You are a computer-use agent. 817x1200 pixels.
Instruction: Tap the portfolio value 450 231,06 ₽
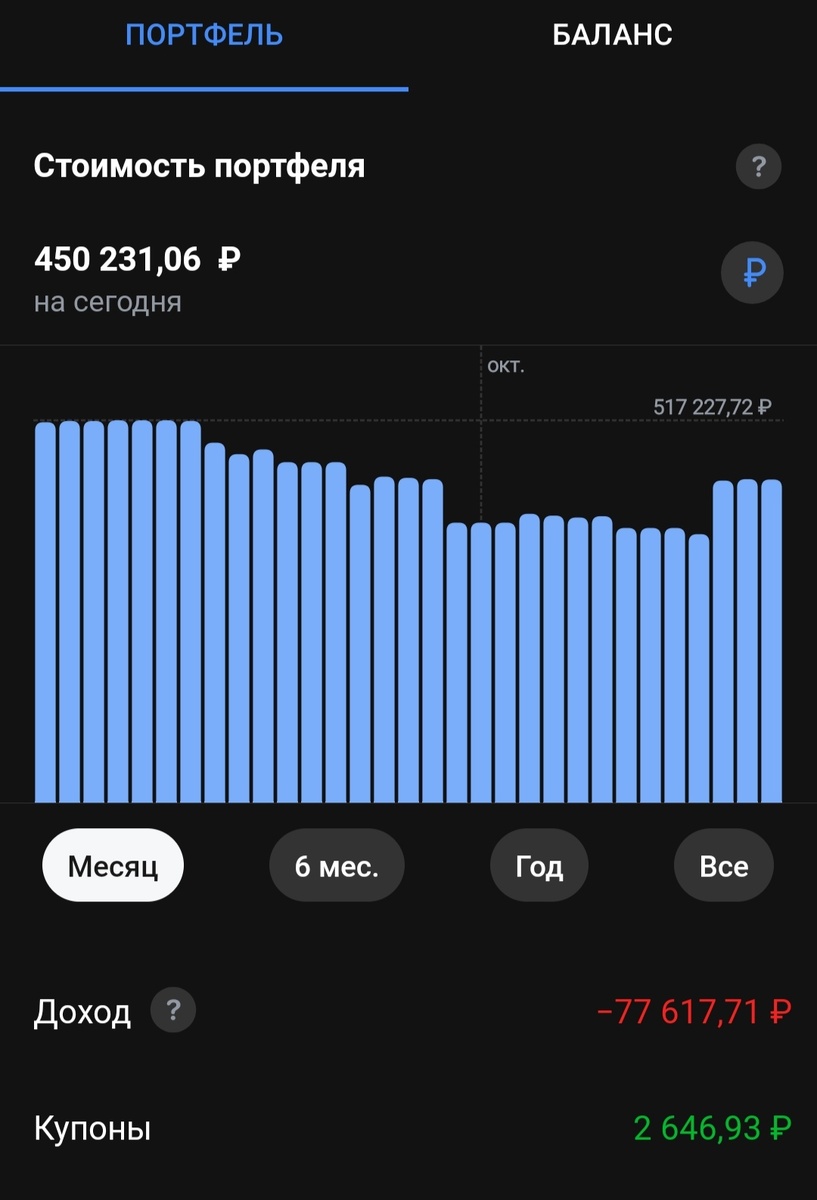point(137,260)
